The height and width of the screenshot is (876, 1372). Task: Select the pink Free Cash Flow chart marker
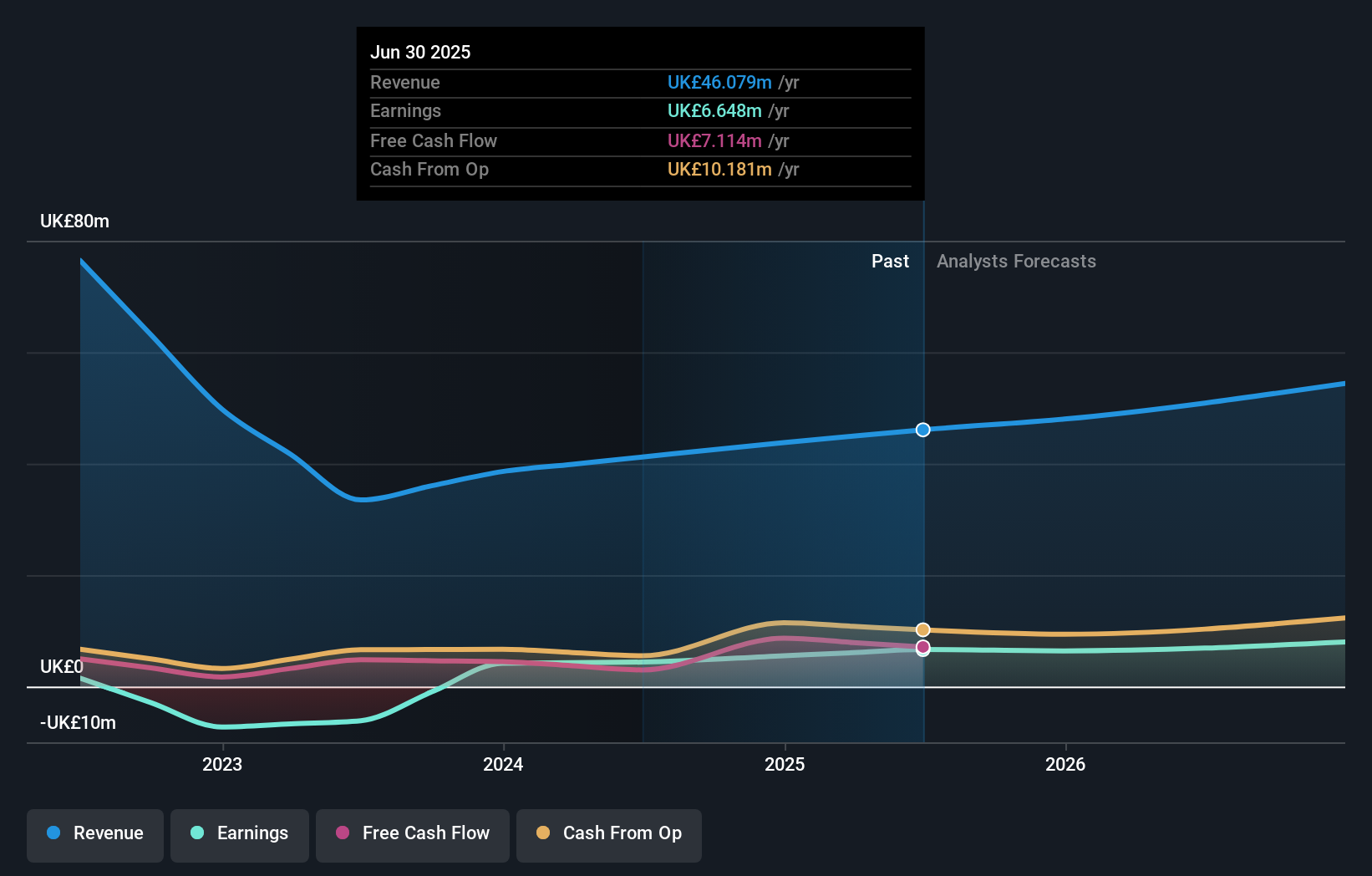[x=922, y=647]
